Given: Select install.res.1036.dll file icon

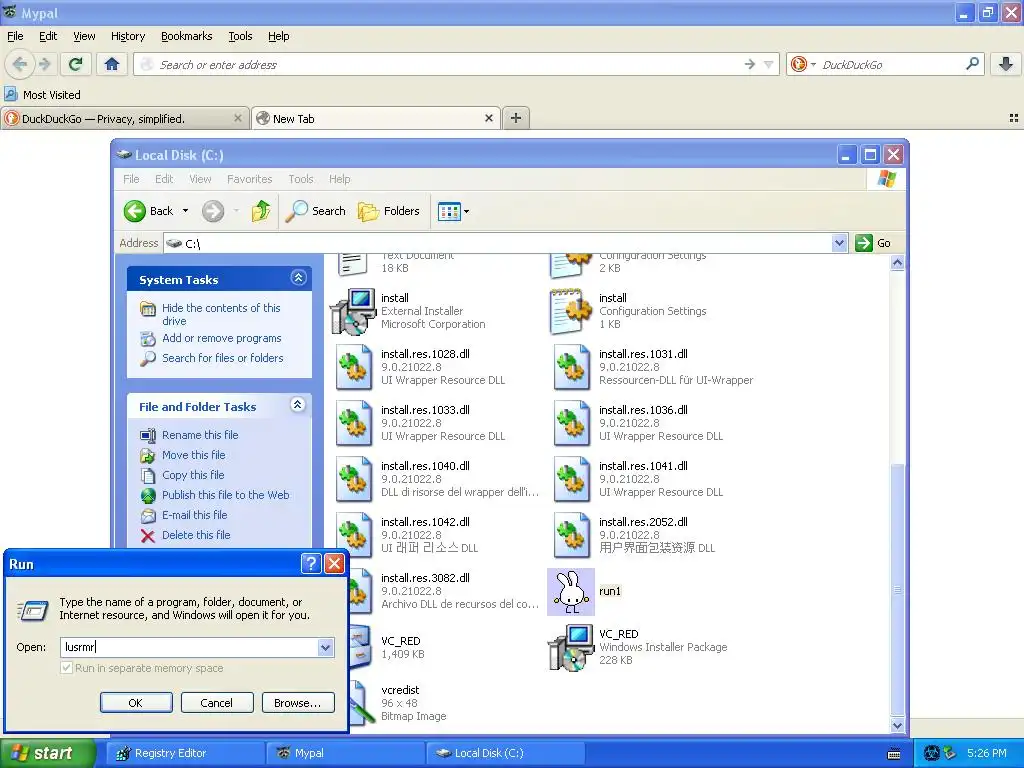Looking at the screenshot, I should point(571,423).
